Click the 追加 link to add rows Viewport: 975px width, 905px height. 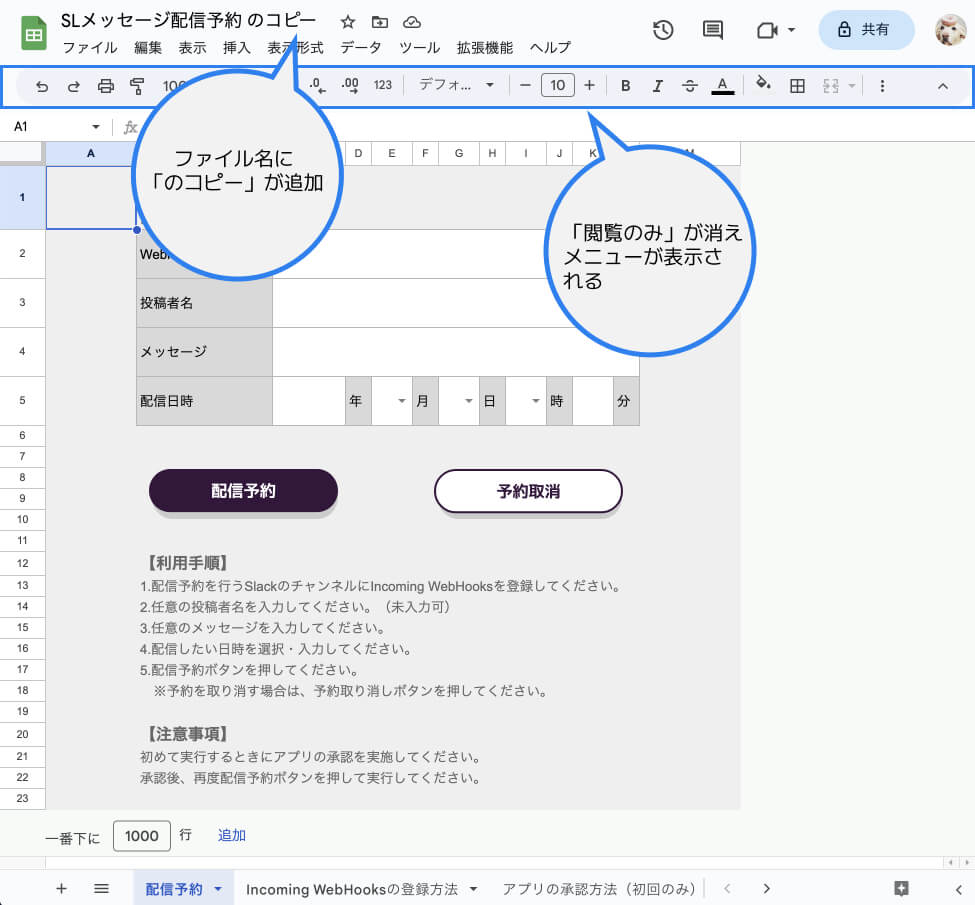point(232,835)
